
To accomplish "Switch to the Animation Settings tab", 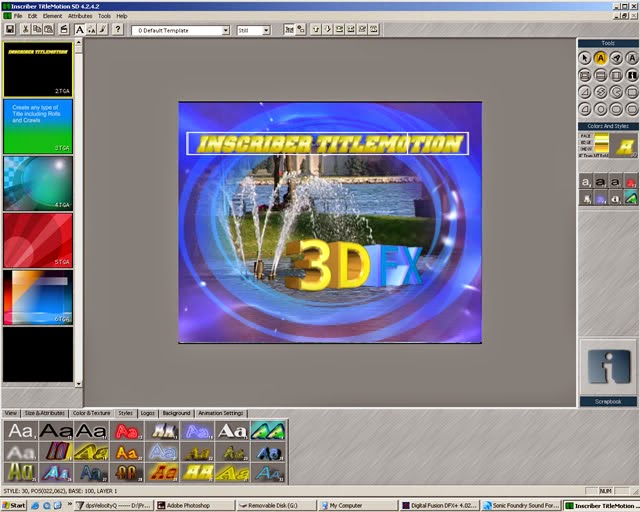I will tap(221, 413).
